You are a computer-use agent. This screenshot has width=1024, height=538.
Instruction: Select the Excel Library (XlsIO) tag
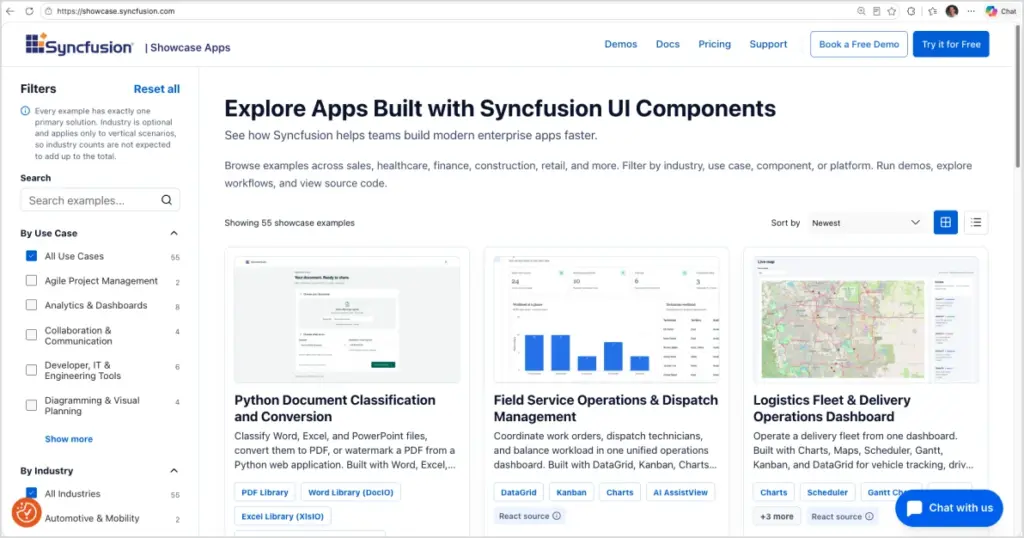(x=283, y=516)
